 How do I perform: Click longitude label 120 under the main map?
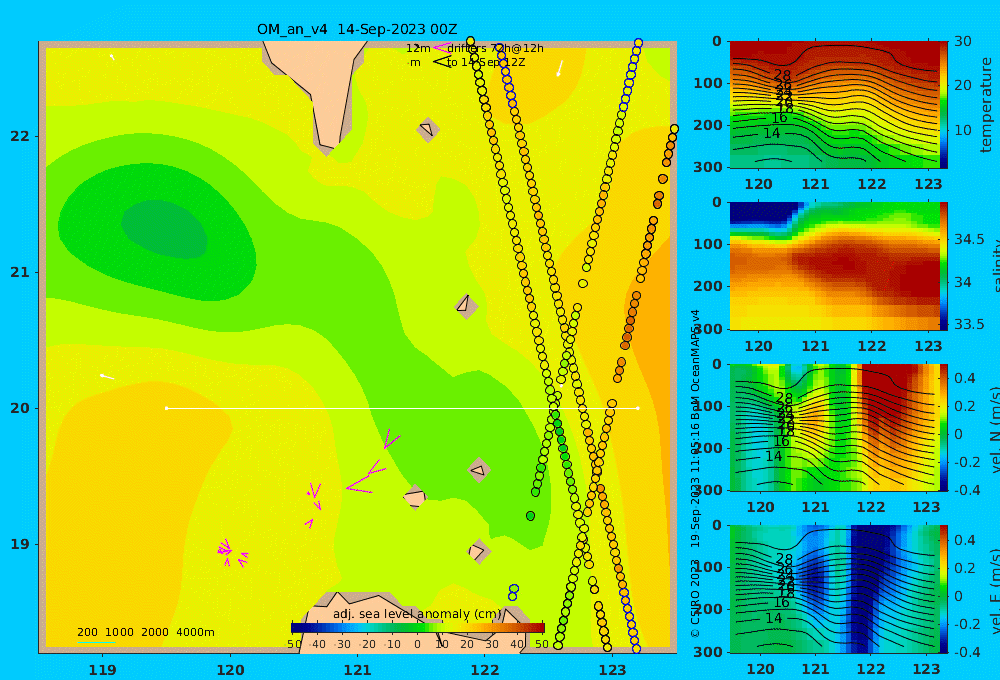tap(230, 670)
